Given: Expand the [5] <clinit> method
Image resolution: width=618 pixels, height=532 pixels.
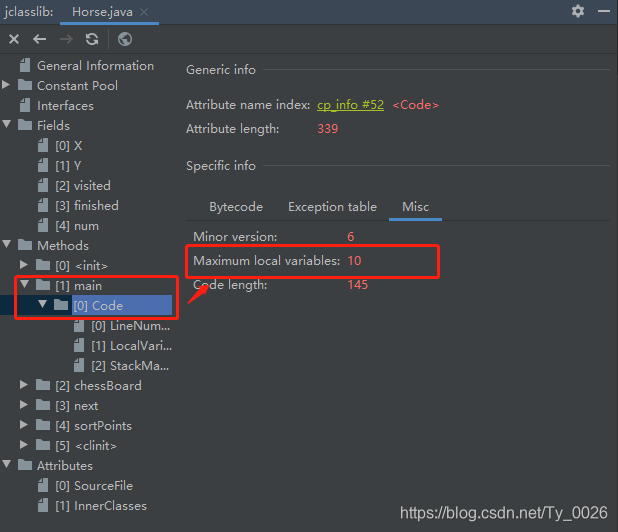Looking at the screenshot, I should point(24,445).
